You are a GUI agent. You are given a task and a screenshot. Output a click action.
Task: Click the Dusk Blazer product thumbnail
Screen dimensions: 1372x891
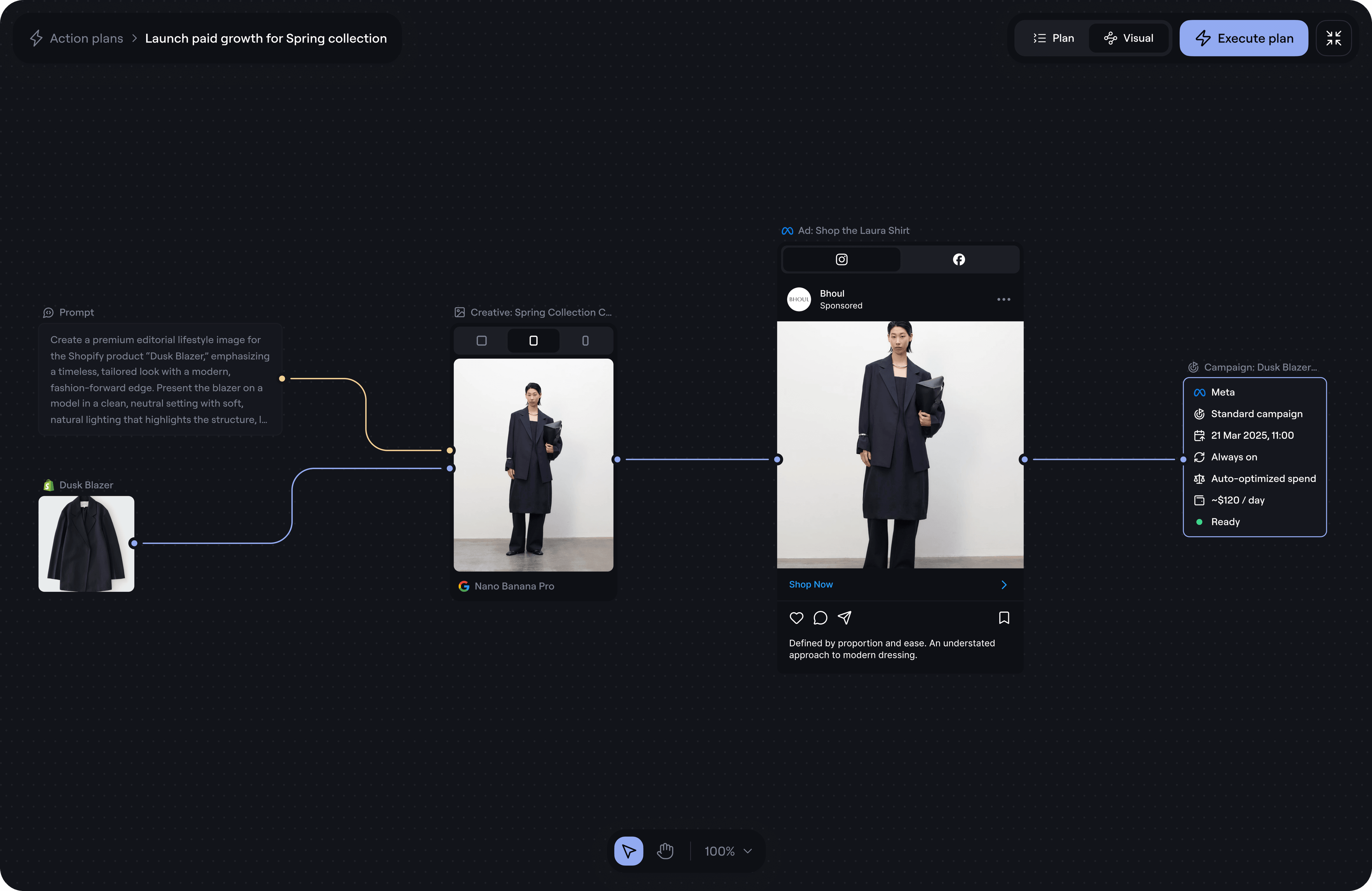(x=86, y=543)
